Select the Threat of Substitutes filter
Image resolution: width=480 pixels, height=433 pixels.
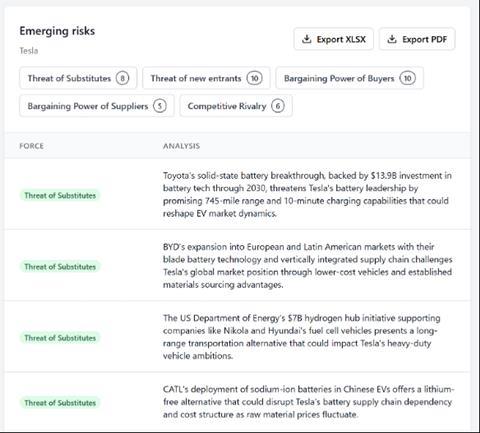pos(78,78)
